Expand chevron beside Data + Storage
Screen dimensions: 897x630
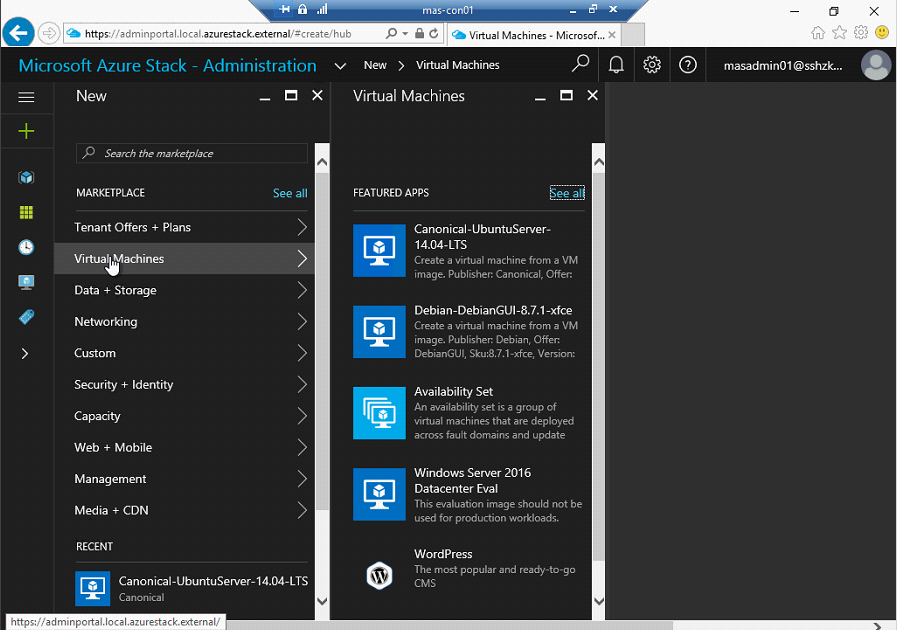point(302,290)
